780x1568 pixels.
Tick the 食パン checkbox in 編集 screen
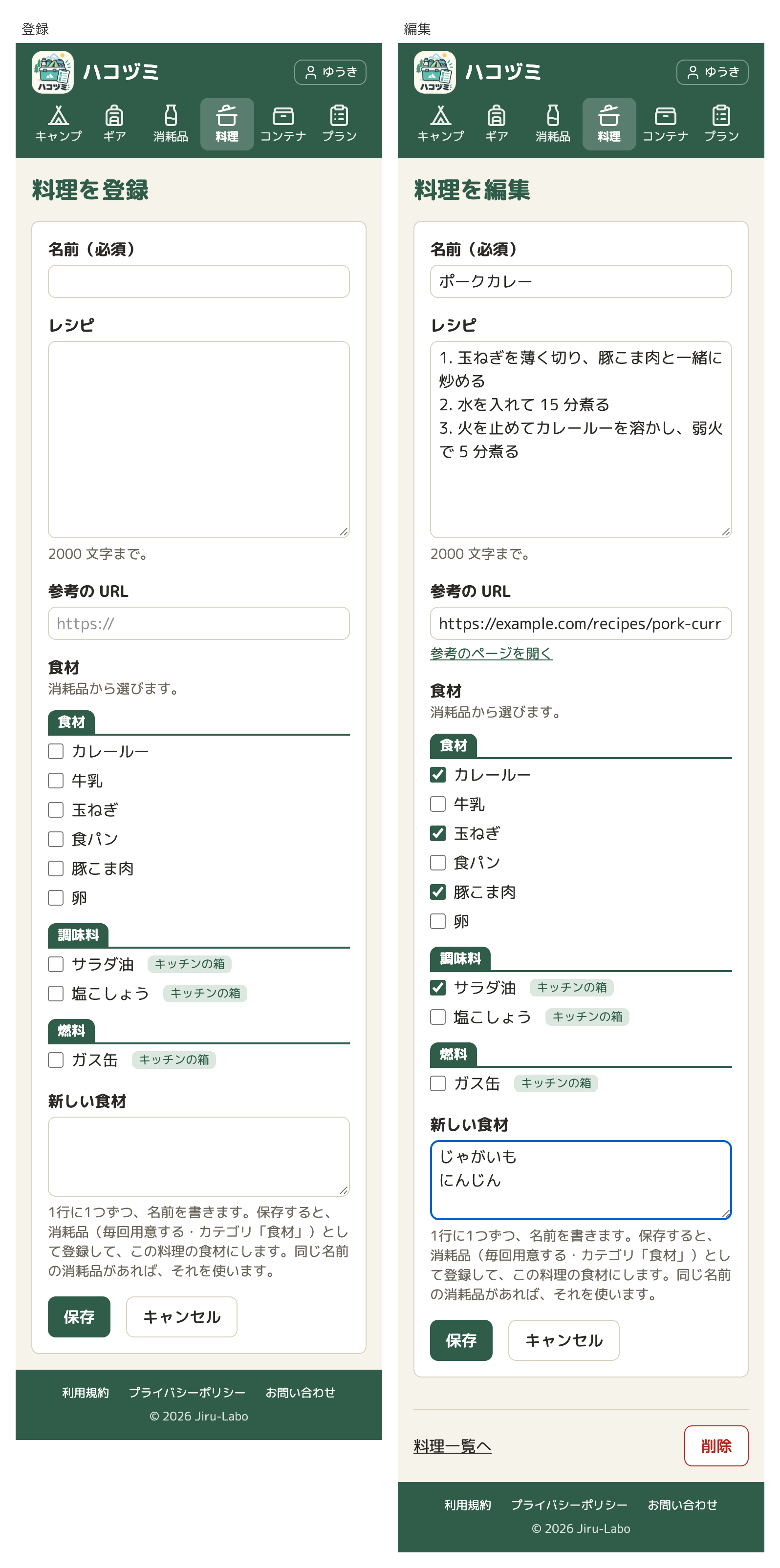pyautogui.click(x=438, y=863)
